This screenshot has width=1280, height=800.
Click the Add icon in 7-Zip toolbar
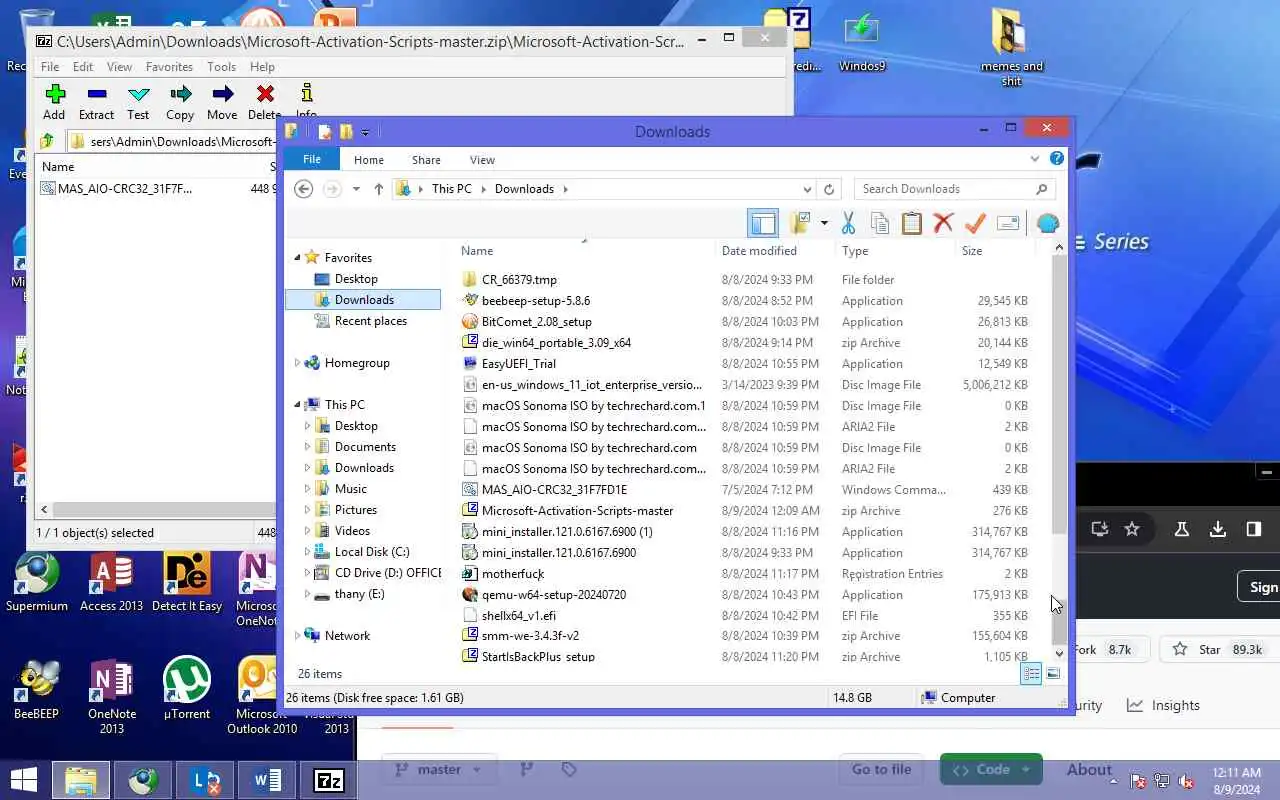pos(55,95)
